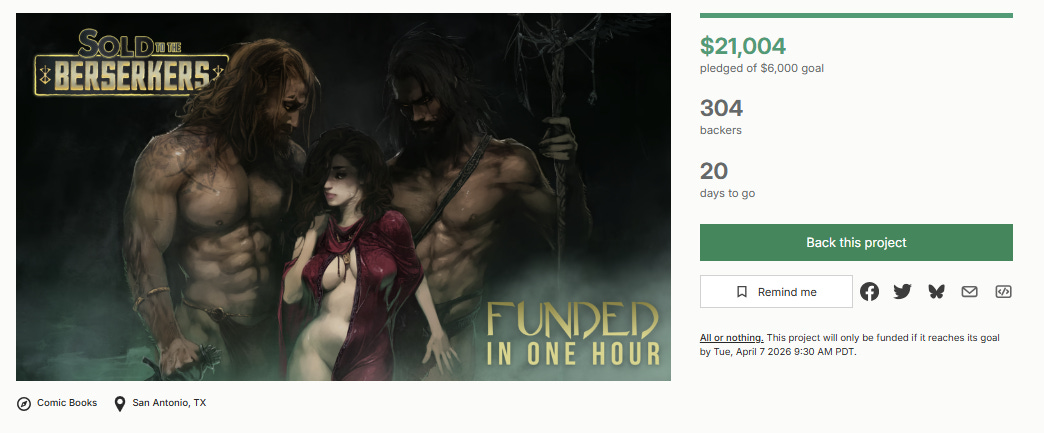Click the bookmark icon in Remind me
Screen dimensions: 1044x433
(742, 292)
